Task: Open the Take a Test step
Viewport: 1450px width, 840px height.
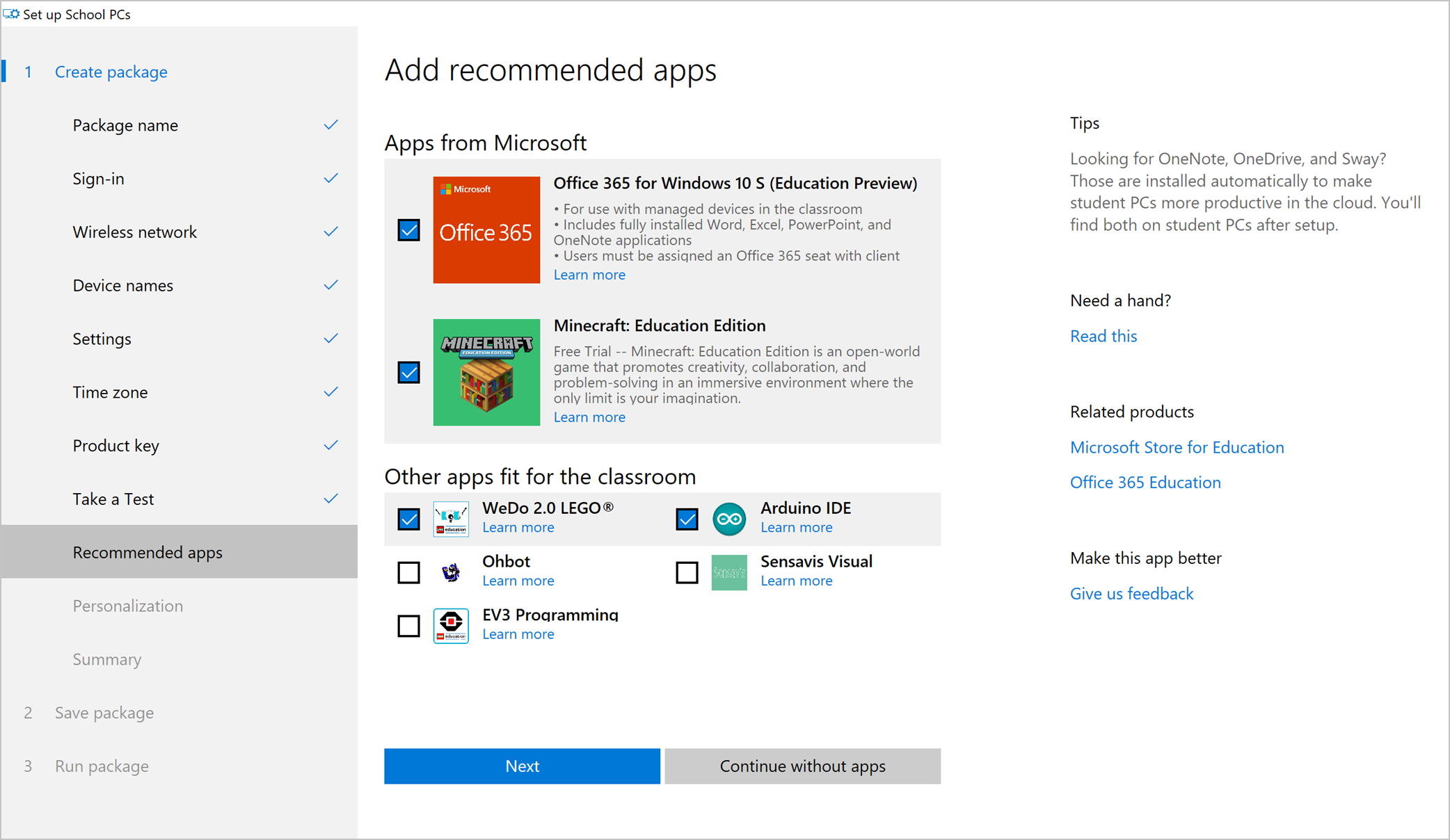Action: click(x=113, y=499)
